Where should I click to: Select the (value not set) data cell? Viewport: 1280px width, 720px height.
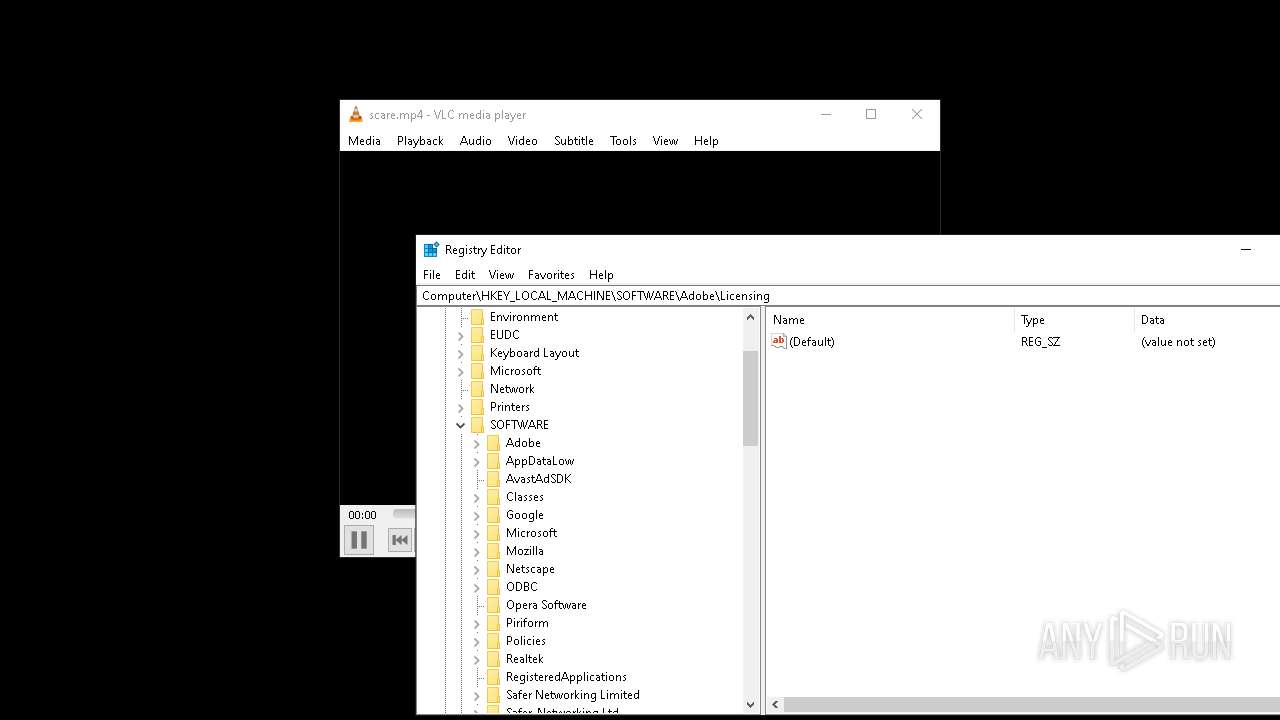coord(1178,342)
